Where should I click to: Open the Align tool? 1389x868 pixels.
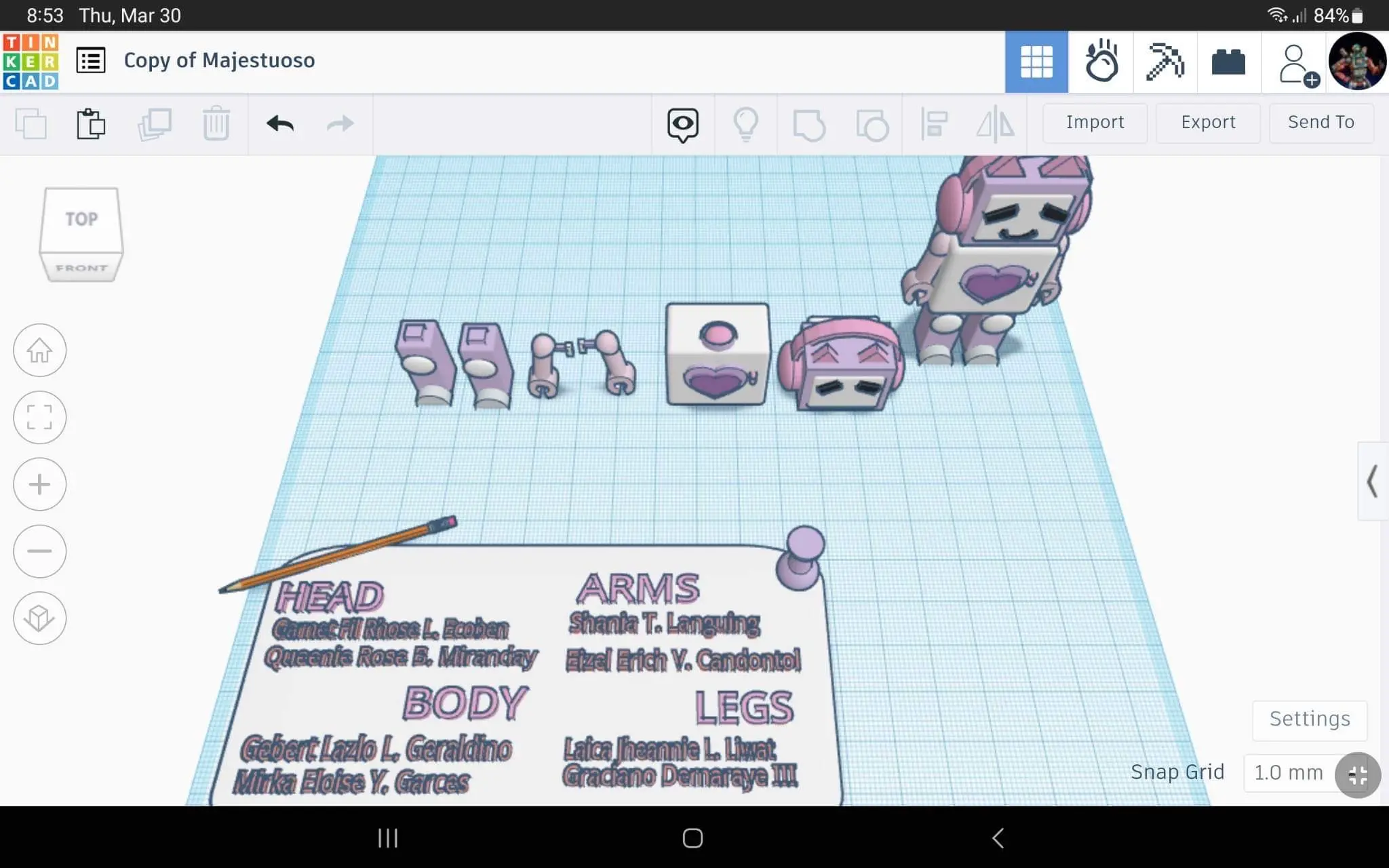934,124
